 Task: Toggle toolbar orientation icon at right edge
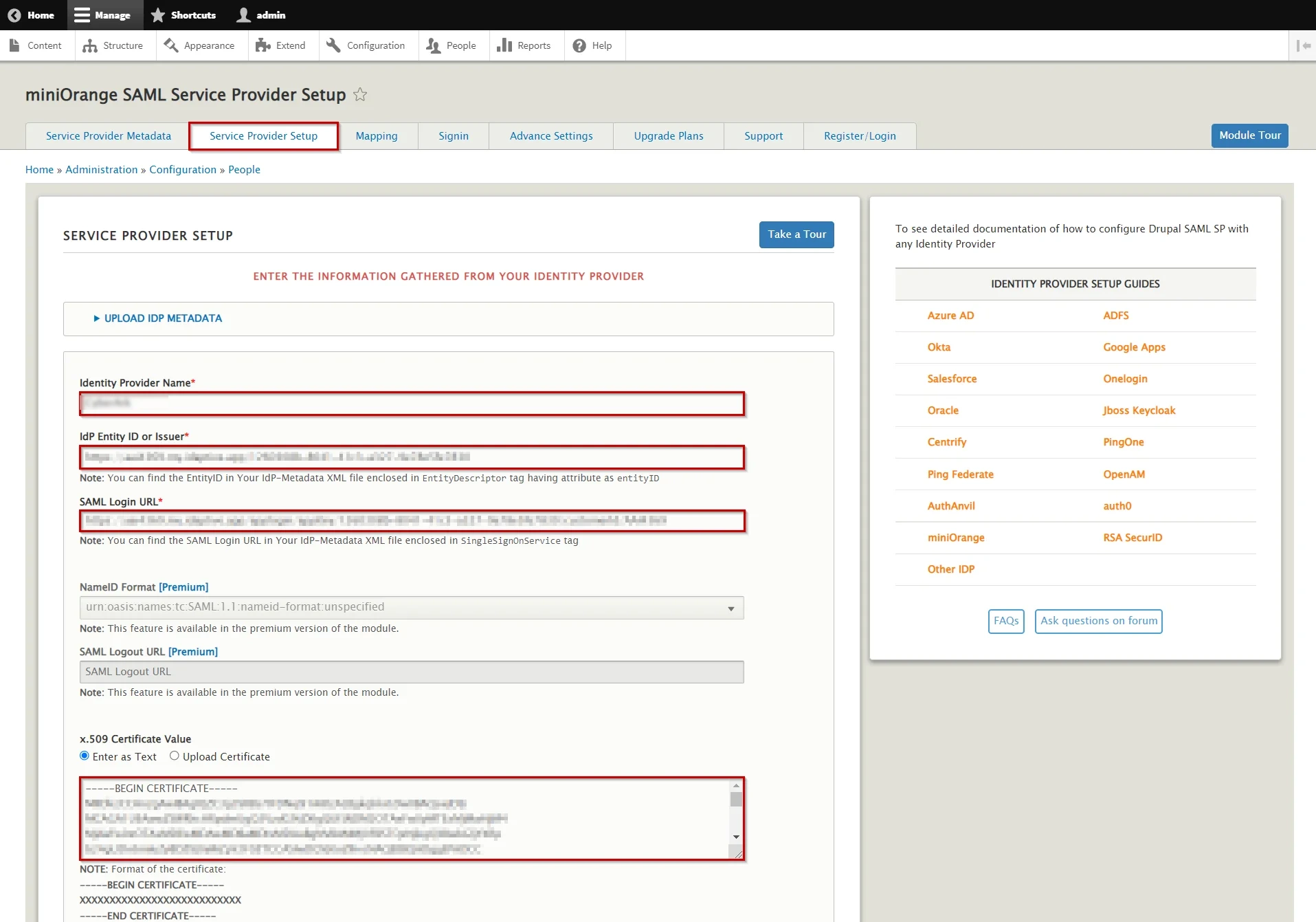(x=1303, y=45)
